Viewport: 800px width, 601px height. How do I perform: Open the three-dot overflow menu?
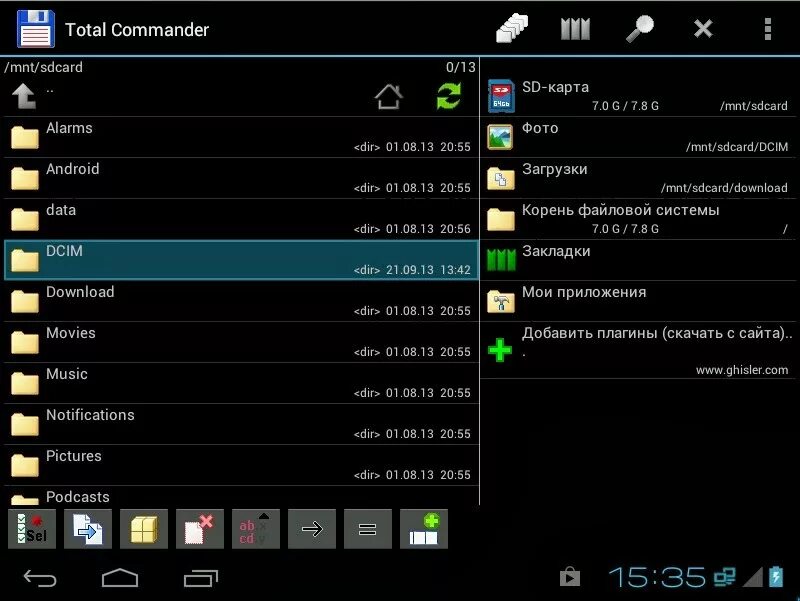(x=767, y=29)
